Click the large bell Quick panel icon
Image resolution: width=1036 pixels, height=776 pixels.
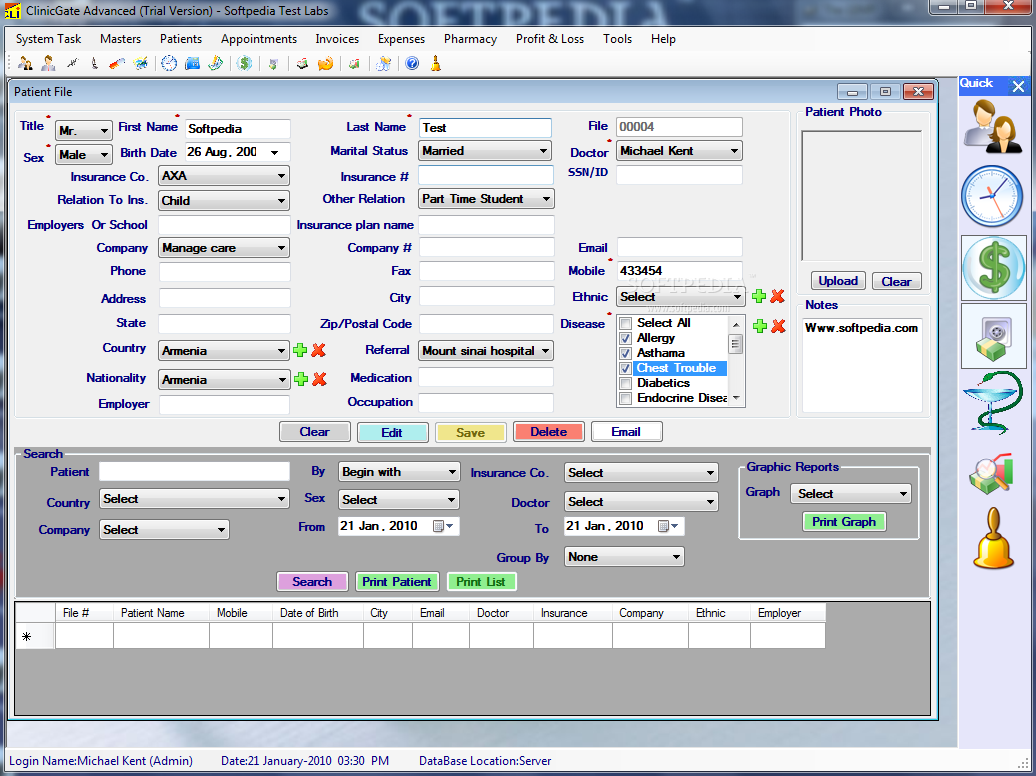point(993,538)
